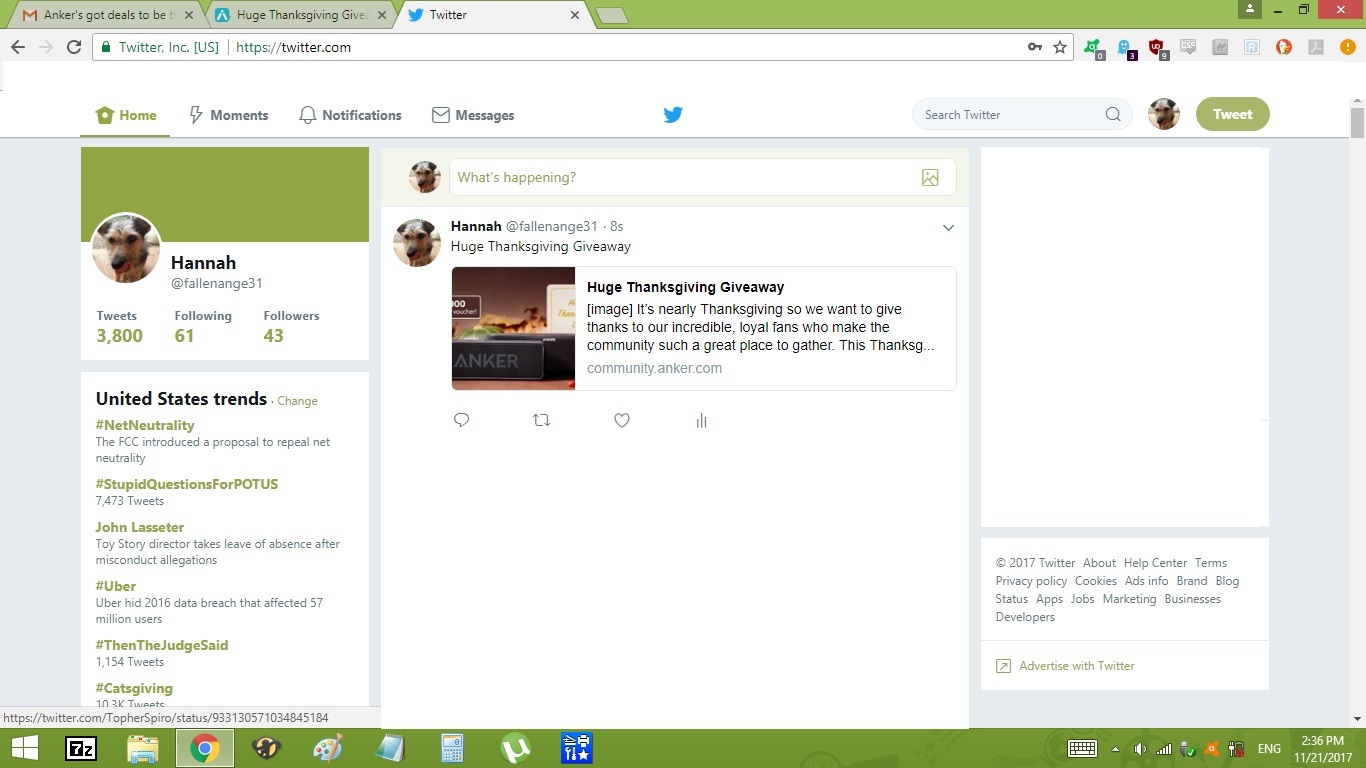Open community.anker.com link card title
Viewport: 1366px width, 768px height.
[685, 287]
